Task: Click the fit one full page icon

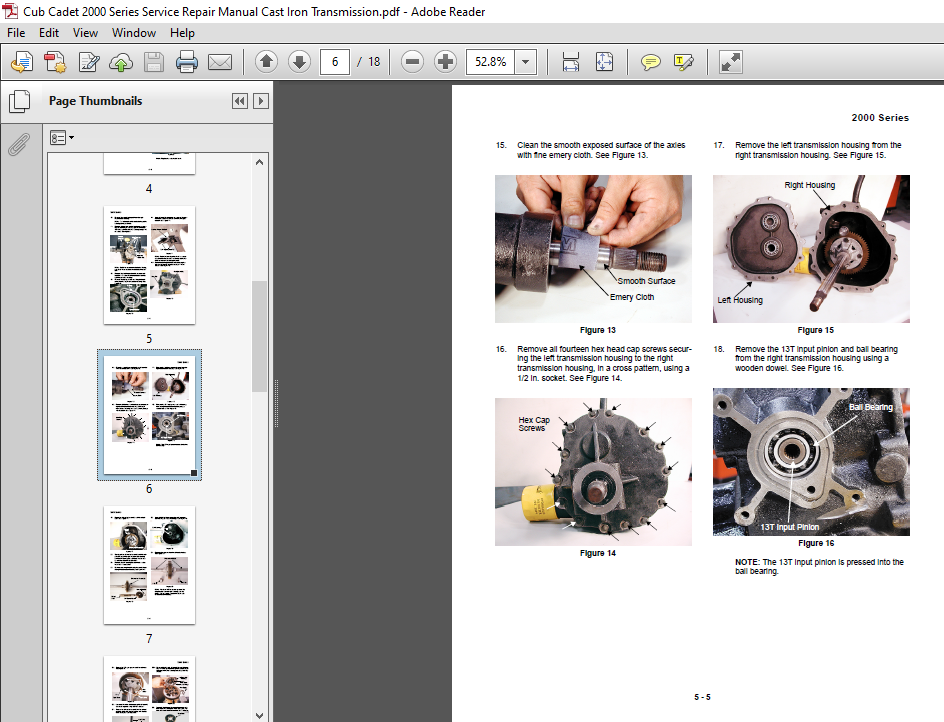Action: (x=604, y=61)
